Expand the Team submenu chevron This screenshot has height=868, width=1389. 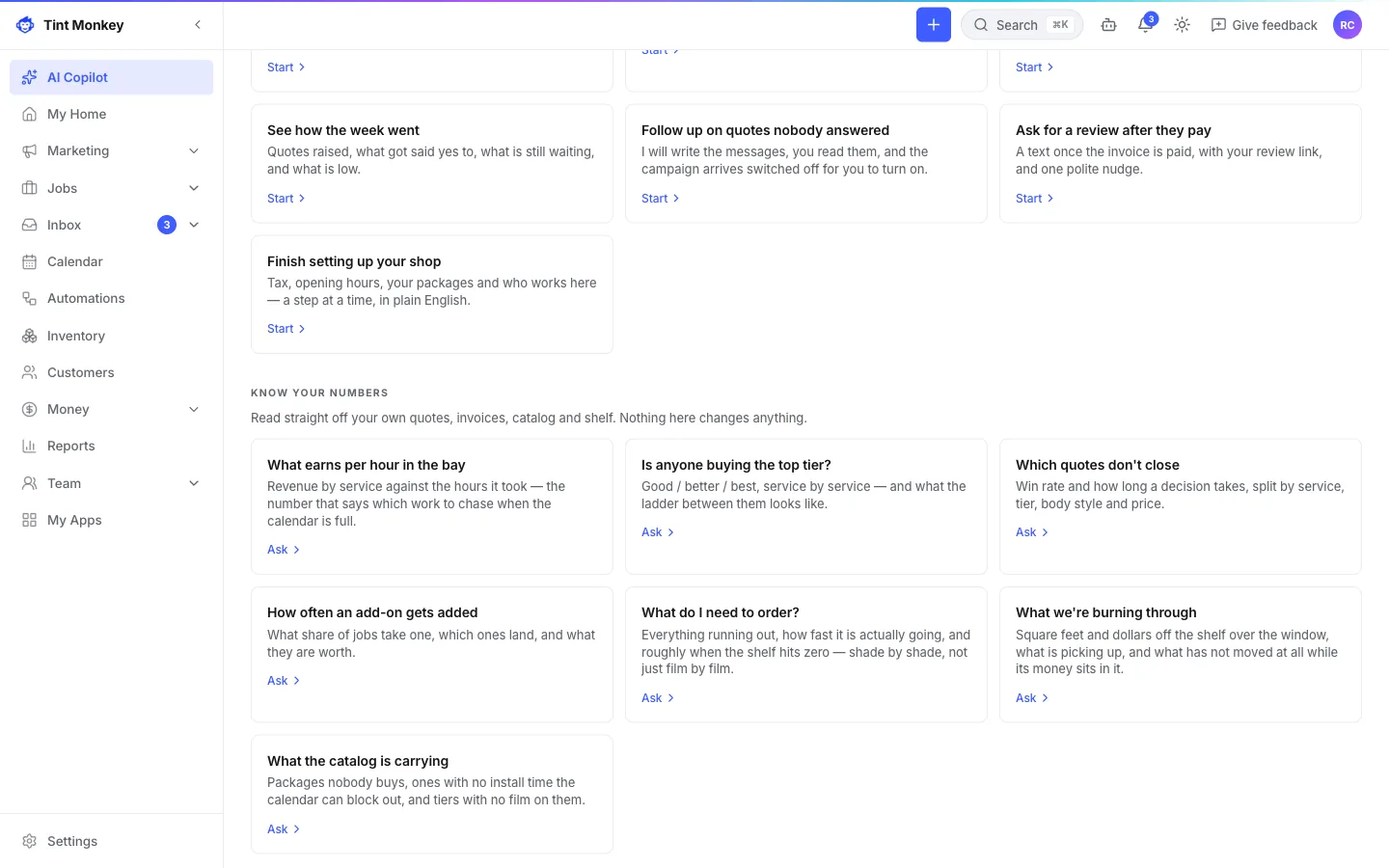194,483
